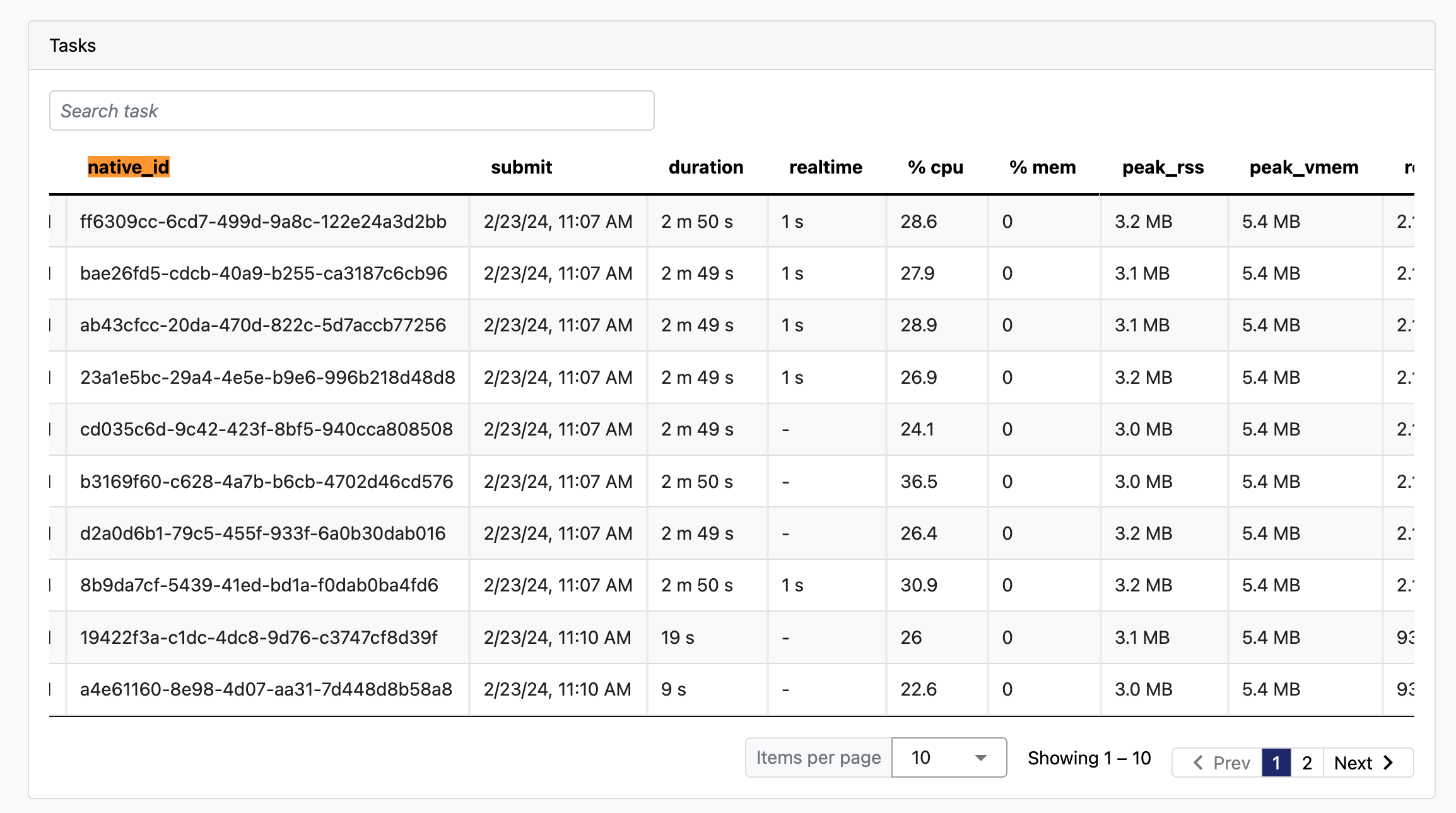This screenshot has height=813, width=1456.
Task: Click the 28.6 % cpu value
Action: [919, 222]
